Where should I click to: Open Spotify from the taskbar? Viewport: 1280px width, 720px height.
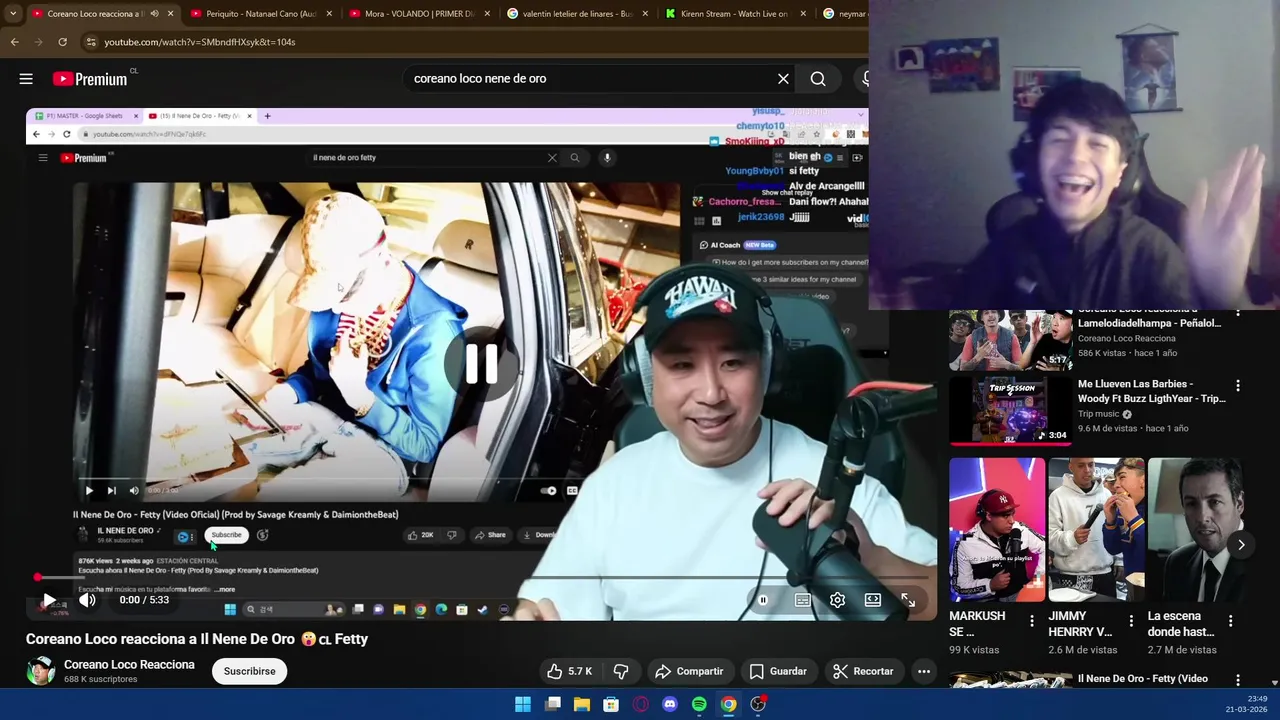[699, 704]
